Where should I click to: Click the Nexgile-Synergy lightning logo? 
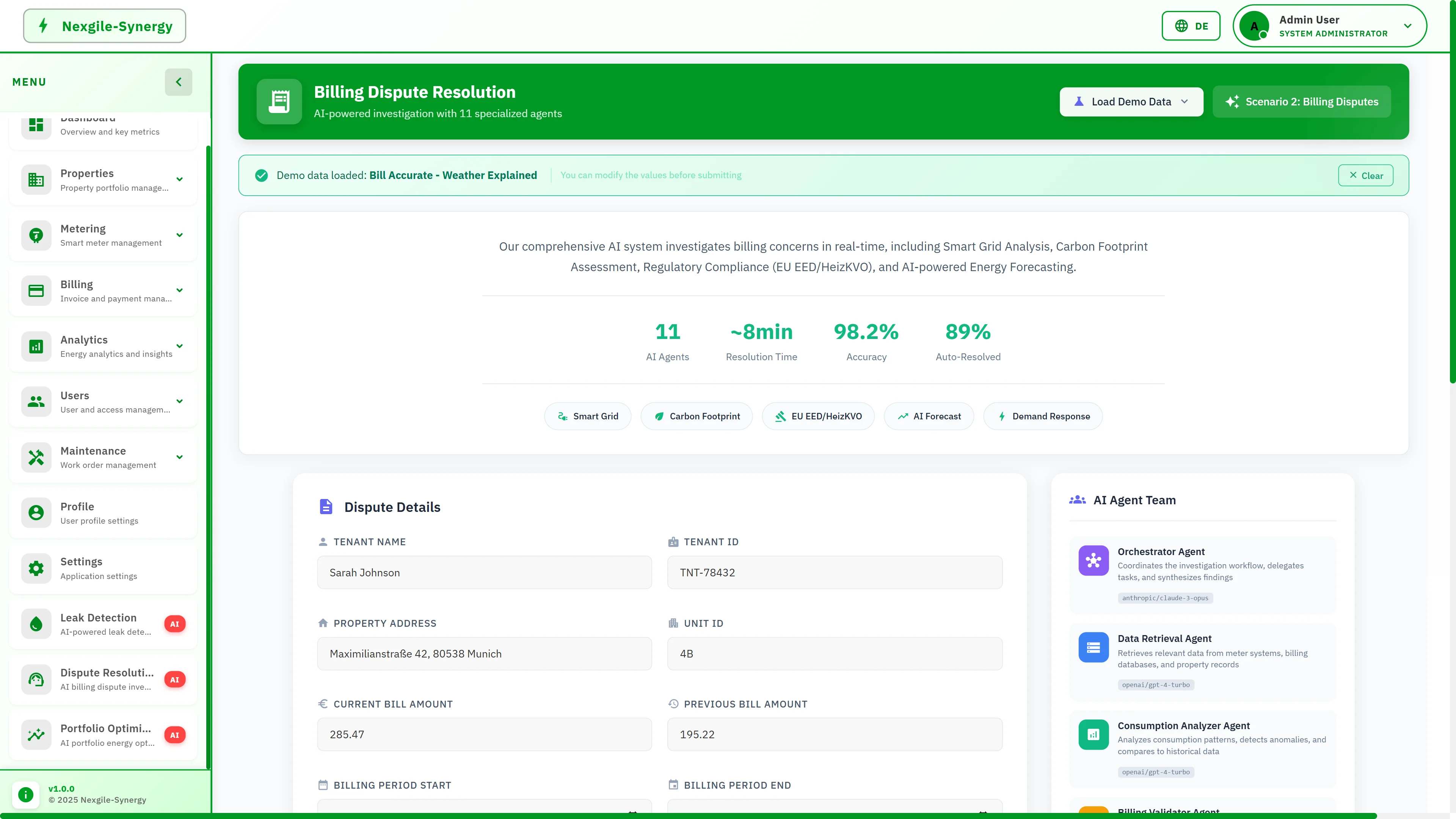44,25
